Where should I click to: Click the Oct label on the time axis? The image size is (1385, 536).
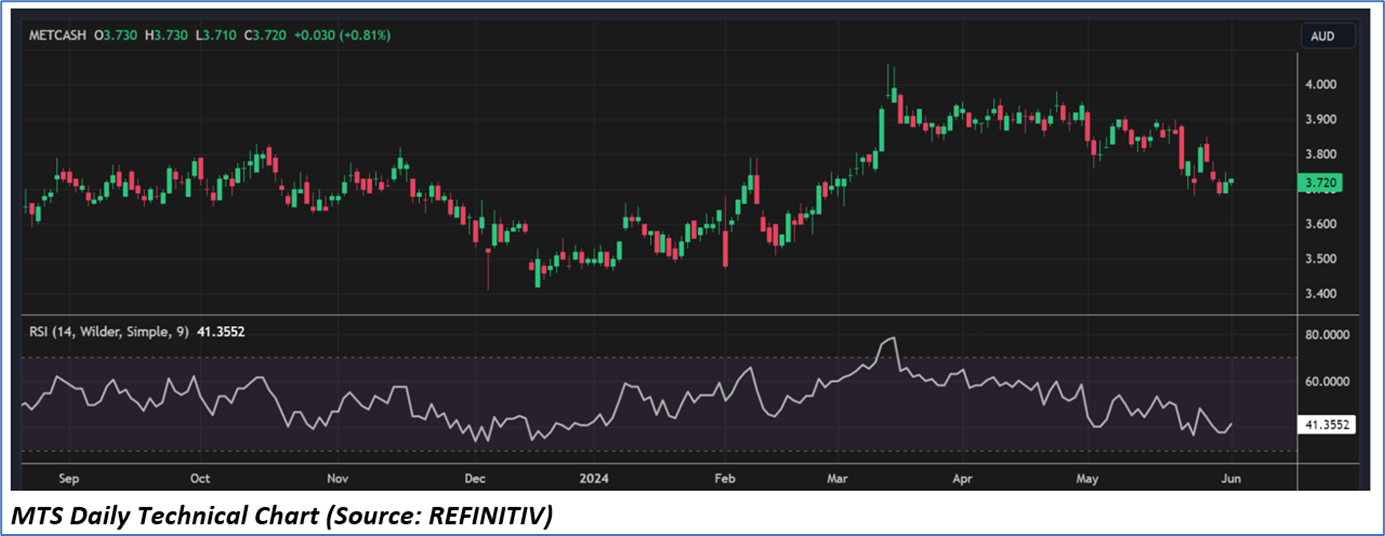200,478
